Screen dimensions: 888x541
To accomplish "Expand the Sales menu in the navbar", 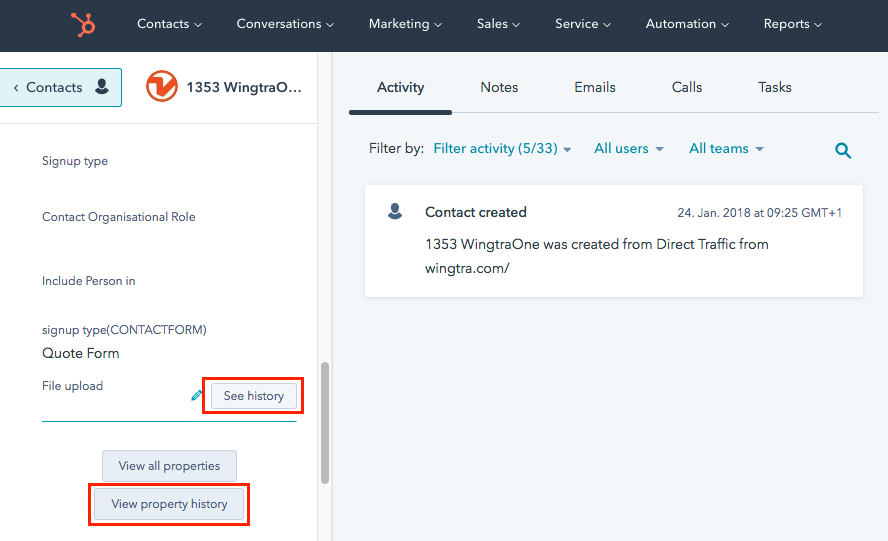I will pos(498,24).
